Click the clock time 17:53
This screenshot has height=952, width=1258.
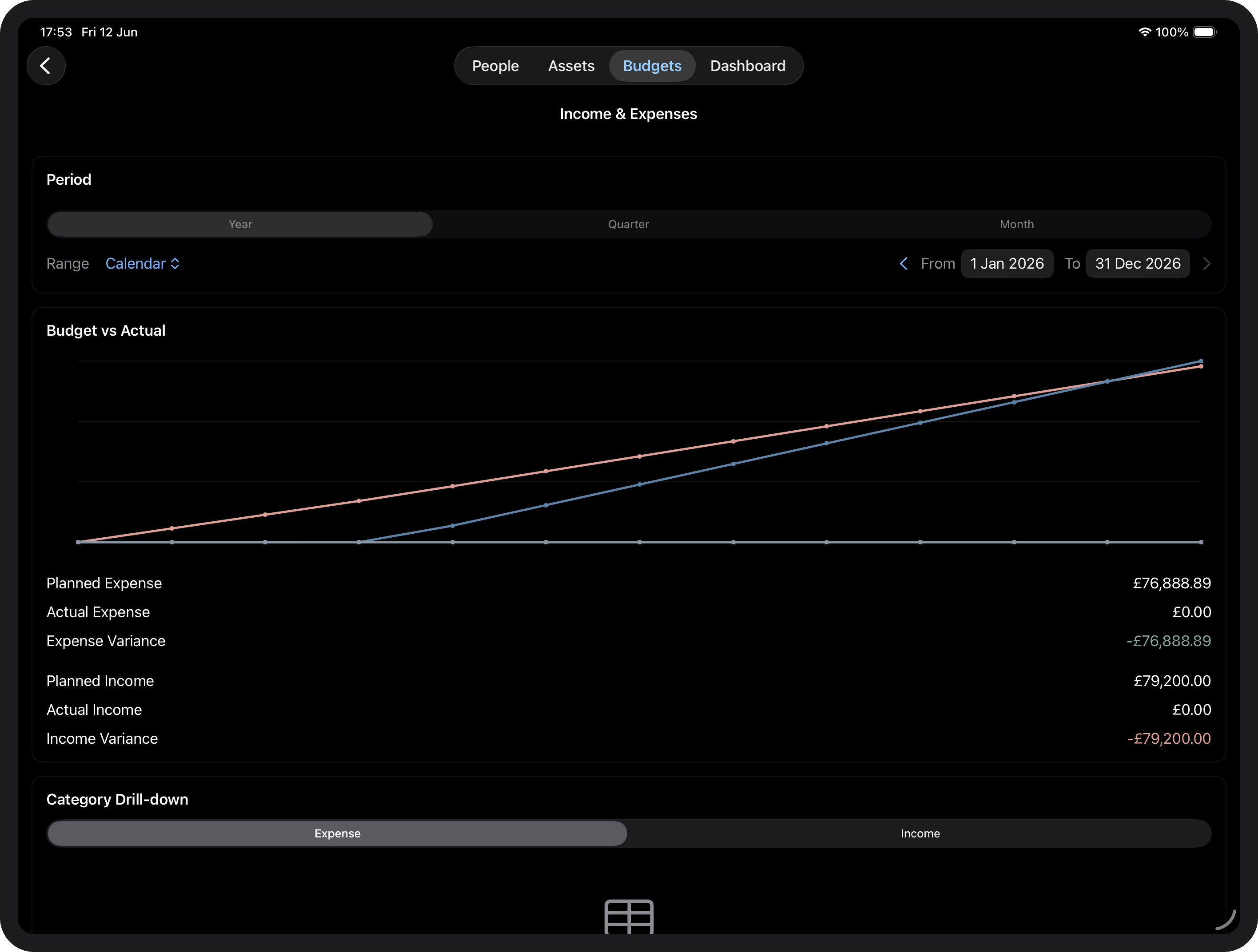[x=56, y=32]
